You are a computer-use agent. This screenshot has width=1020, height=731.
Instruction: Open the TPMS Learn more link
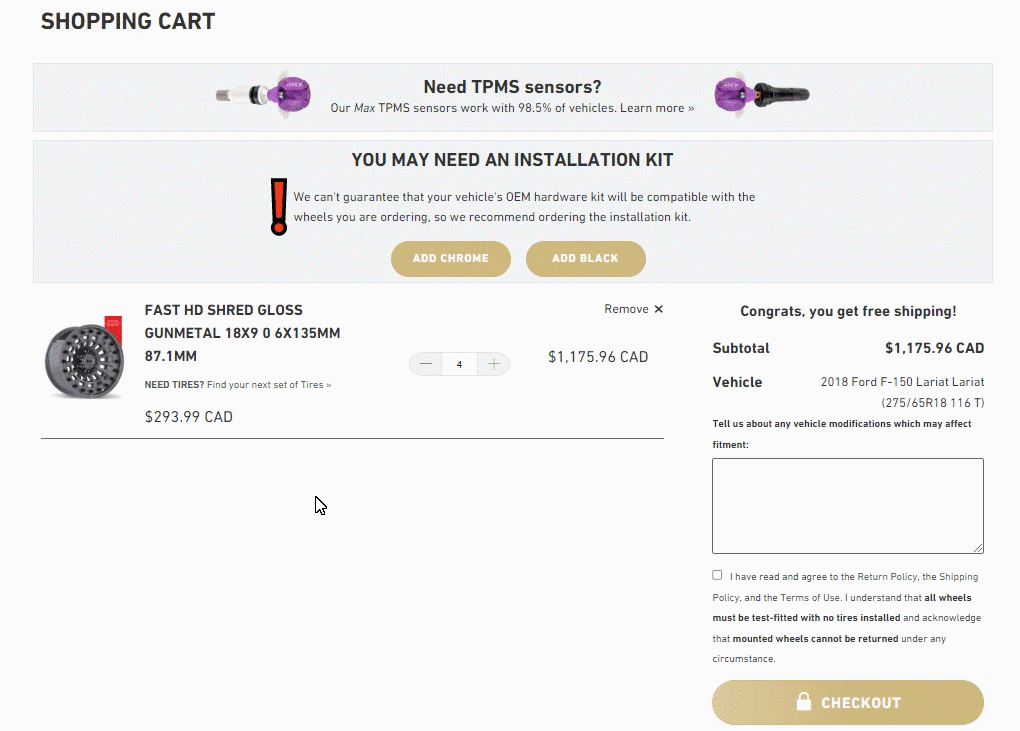pyautogui.click(x=657, y=108)
